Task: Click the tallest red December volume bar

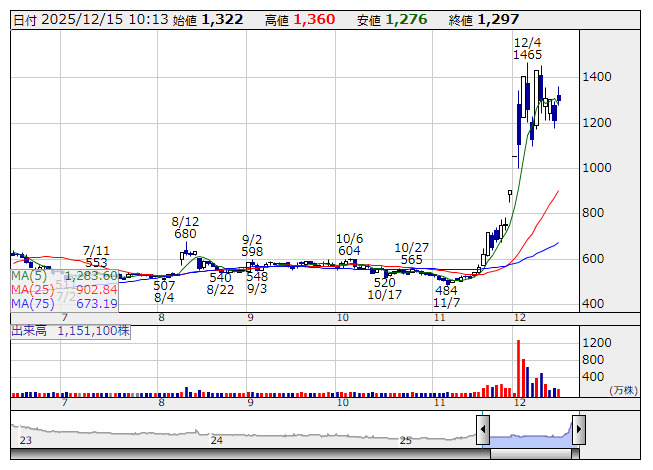Action: [519, 368]
